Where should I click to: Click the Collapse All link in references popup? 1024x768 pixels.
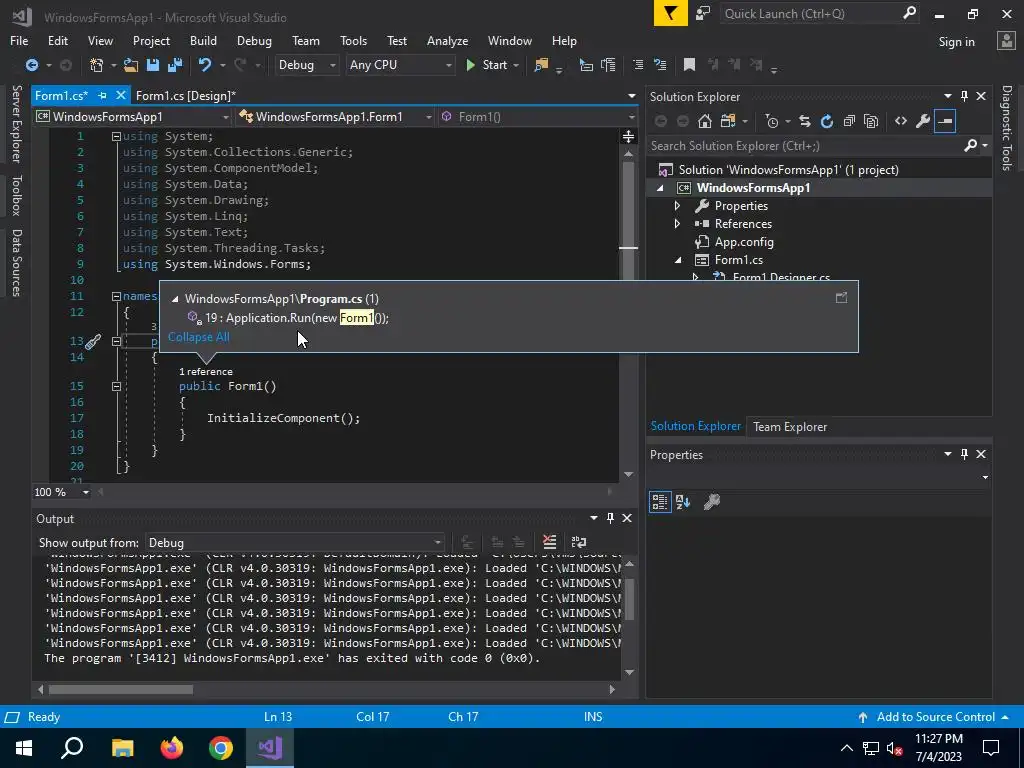click(x=199, y=337)
